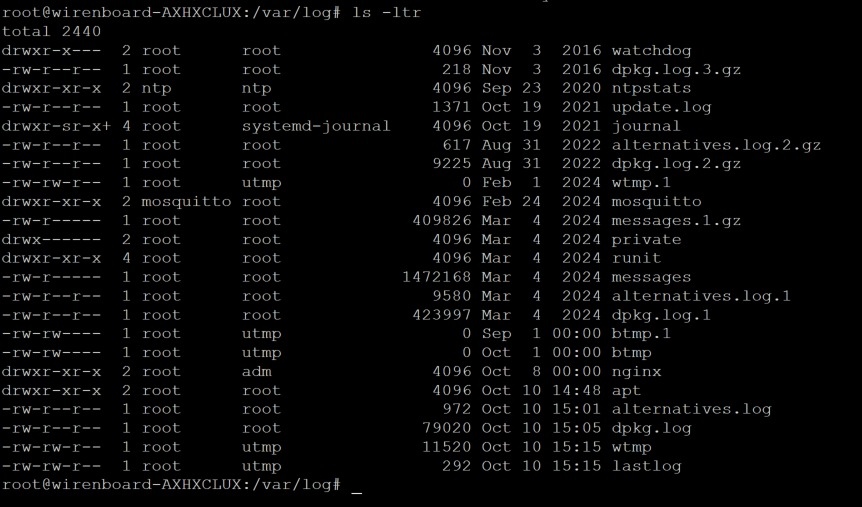This screenshot has height=507, width=862.
Task: Click the cursor at the bottom prompt
Action: 357,492
